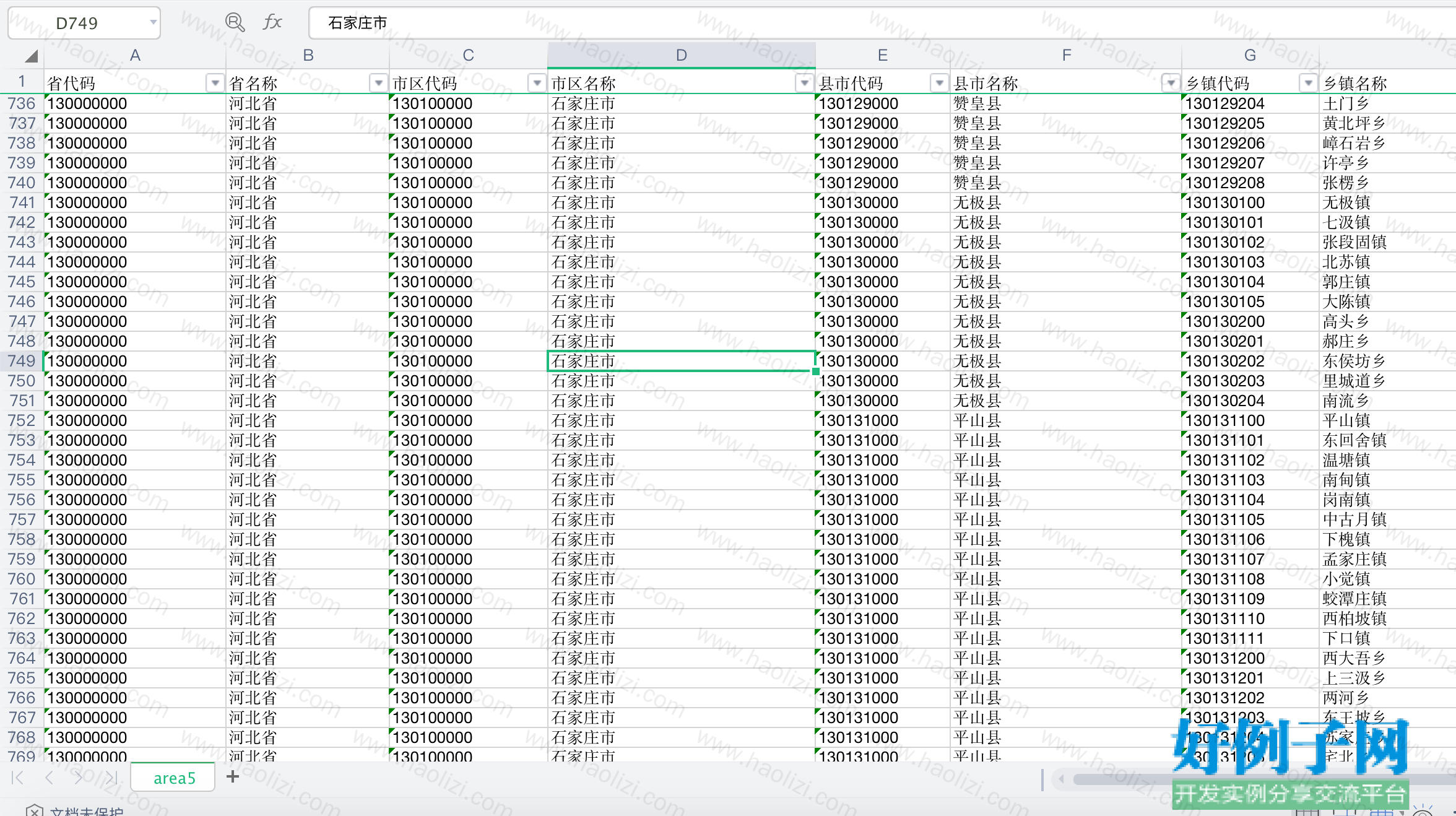
Task: Click 无极县 cell in row 741
Action: pyautogui.click(x=1066, y=202)
